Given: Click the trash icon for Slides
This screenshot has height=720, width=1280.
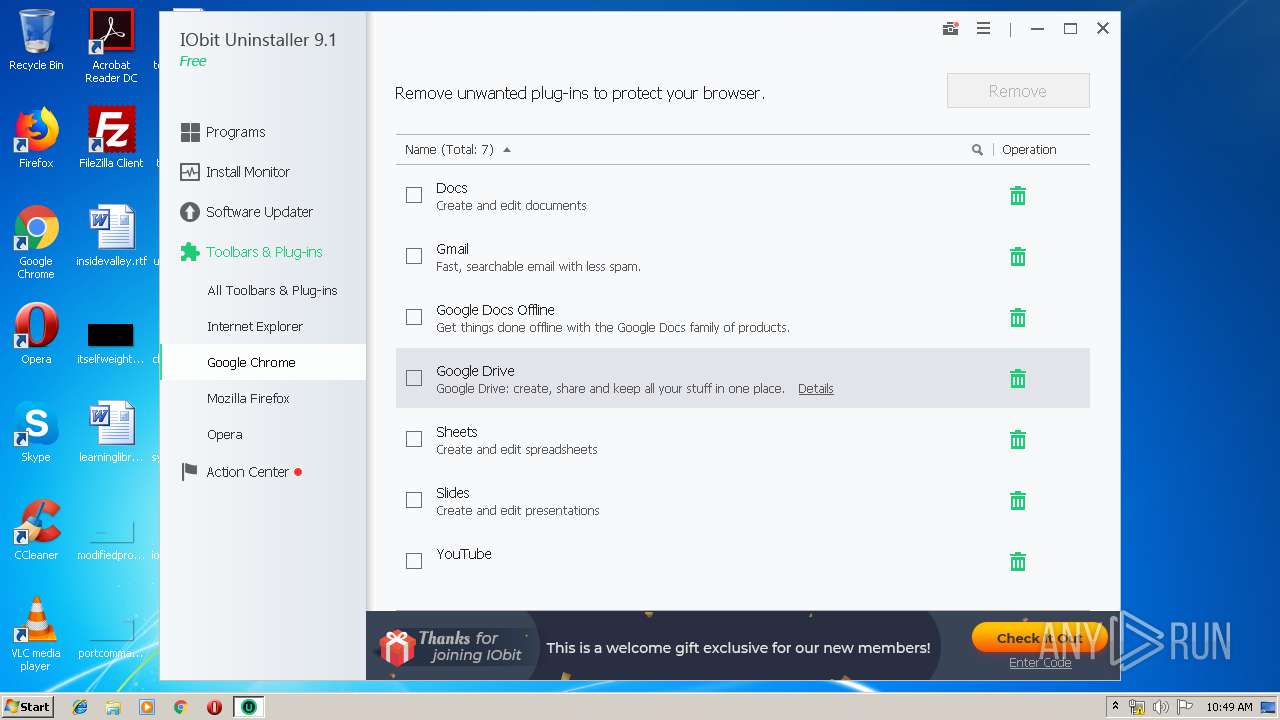Looking at the screenshot, I should point(1018,501).
